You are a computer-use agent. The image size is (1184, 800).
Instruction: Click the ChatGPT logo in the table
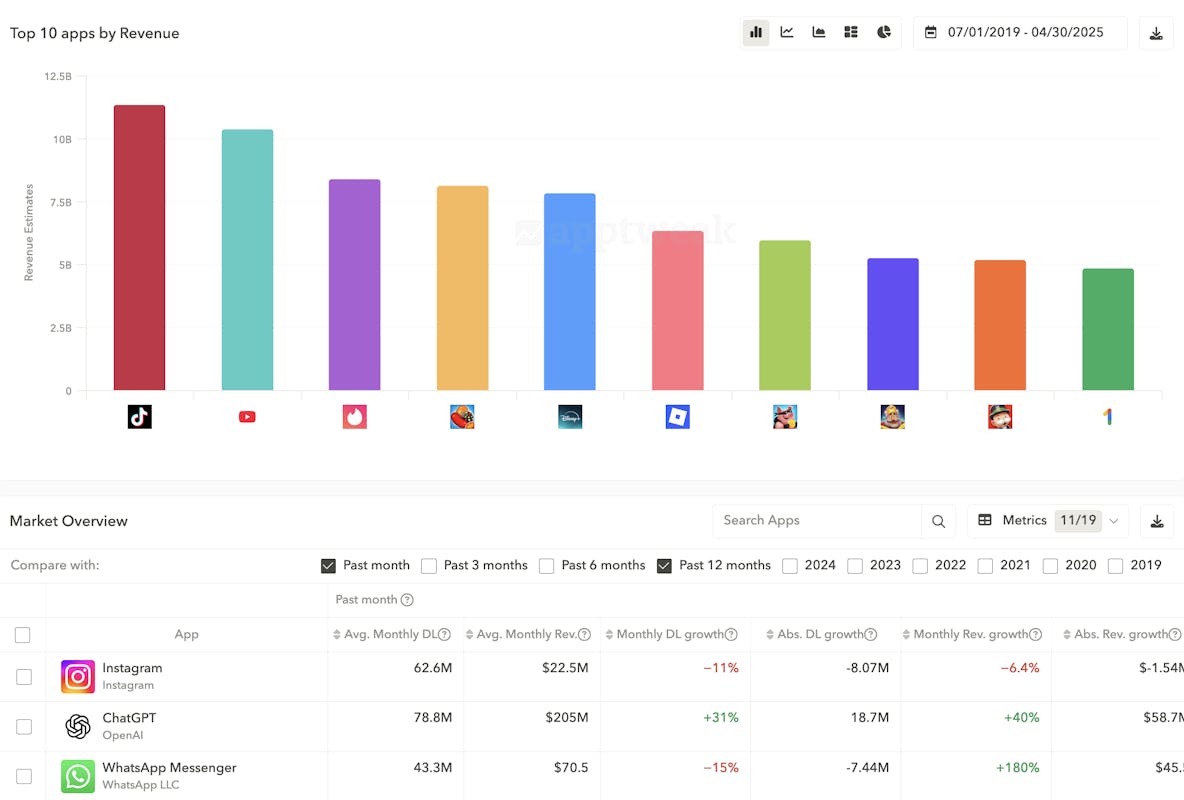pyautogui.click(x=78, y=727)
